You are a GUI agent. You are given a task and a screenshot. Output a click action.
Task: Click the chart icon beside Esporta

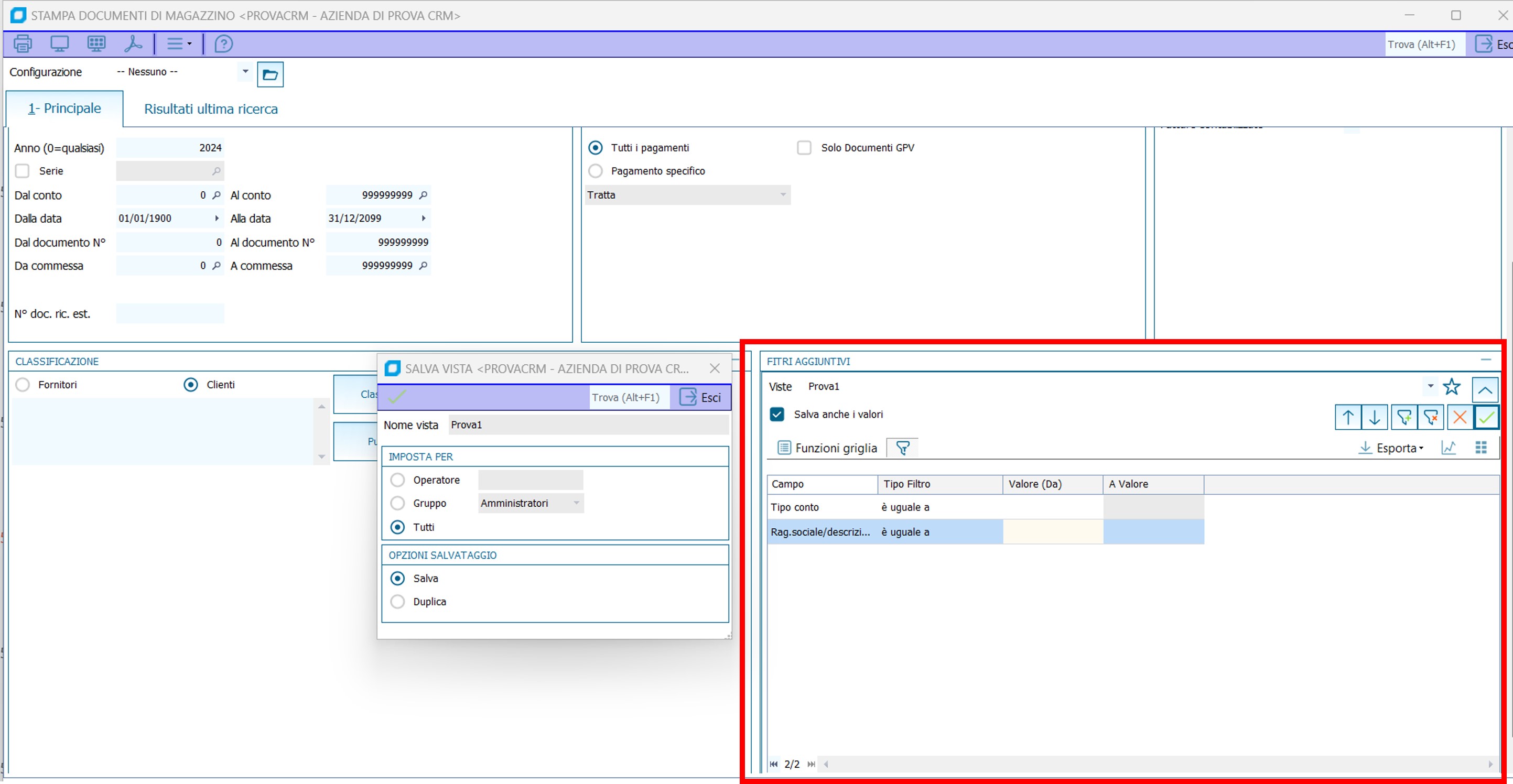[1449, 448]
